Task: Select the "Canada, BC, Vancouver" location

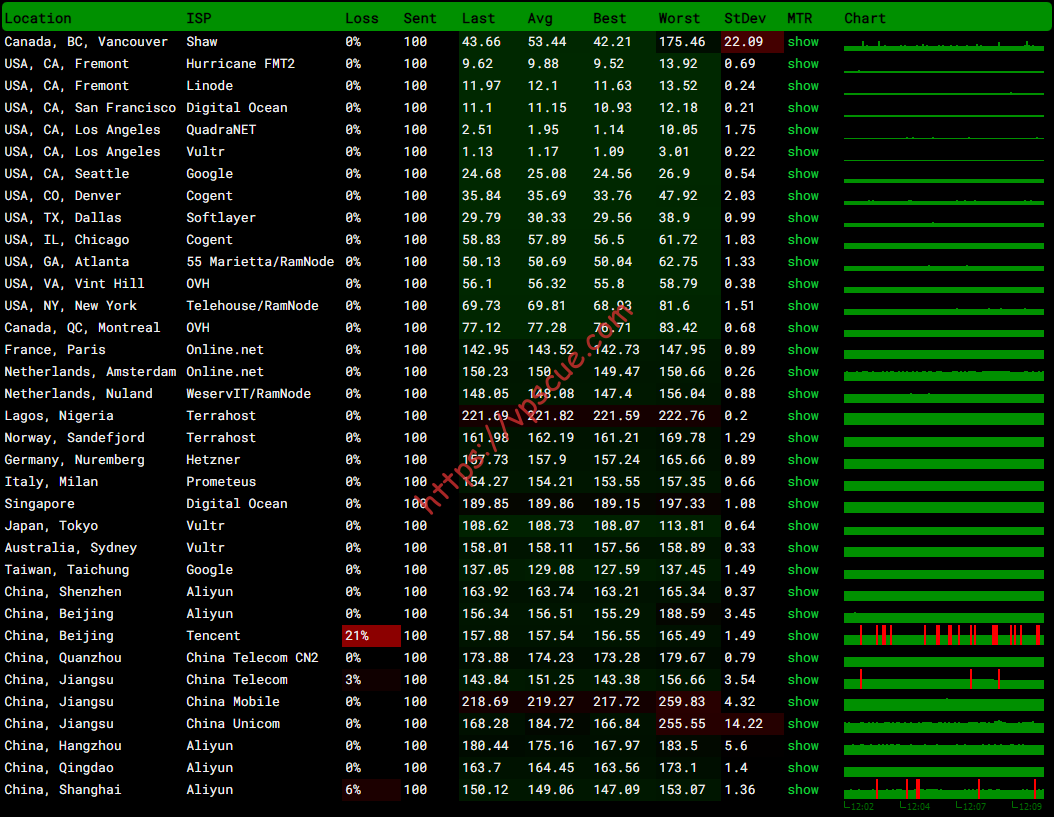Action: [86, 42]
